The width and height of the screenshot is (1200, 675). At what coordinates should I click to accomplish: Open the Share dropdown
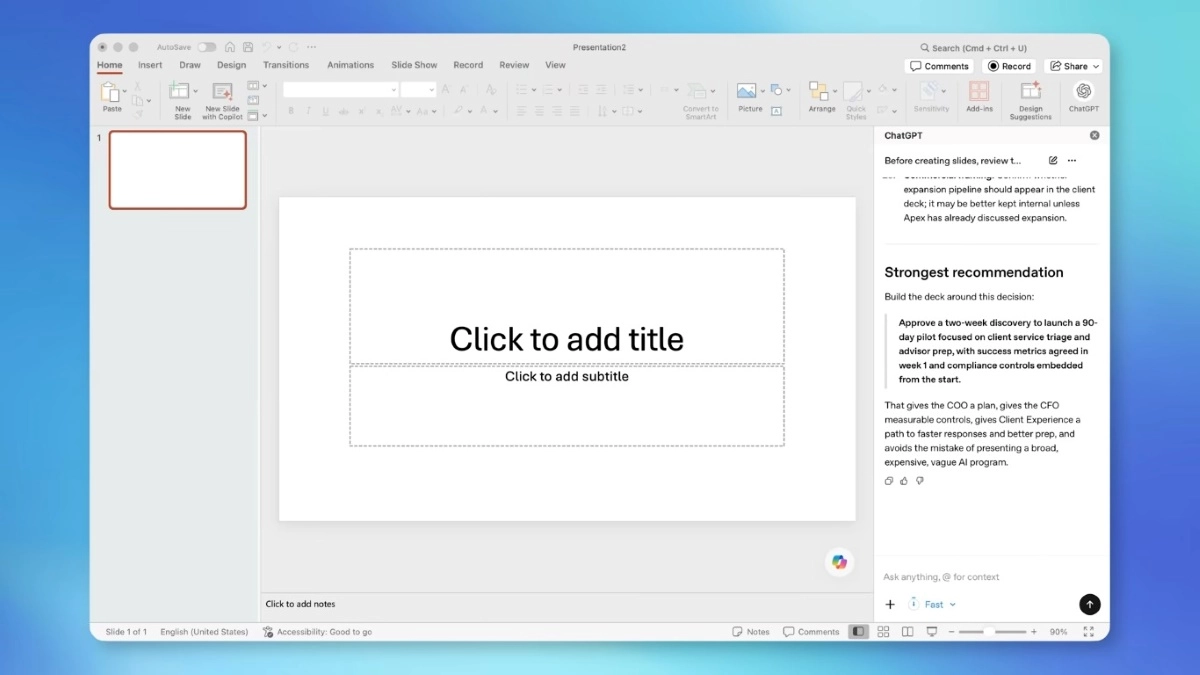tap(1073, 66)
